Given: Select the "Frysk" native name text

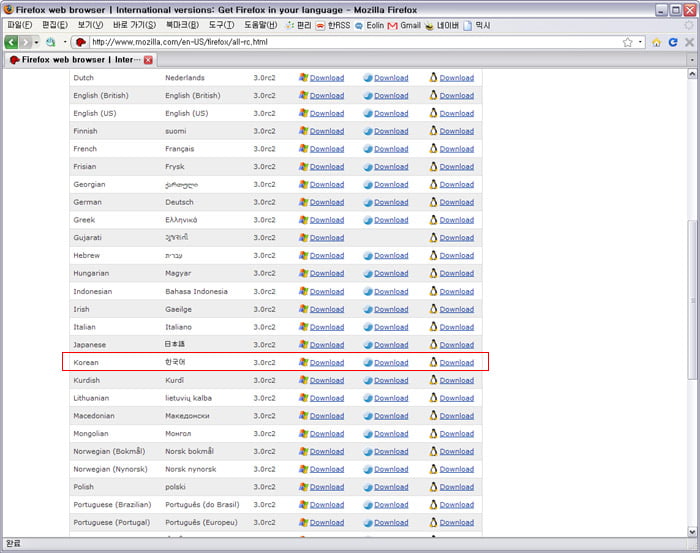Looking at the screenshot, I should click(175, 166).
